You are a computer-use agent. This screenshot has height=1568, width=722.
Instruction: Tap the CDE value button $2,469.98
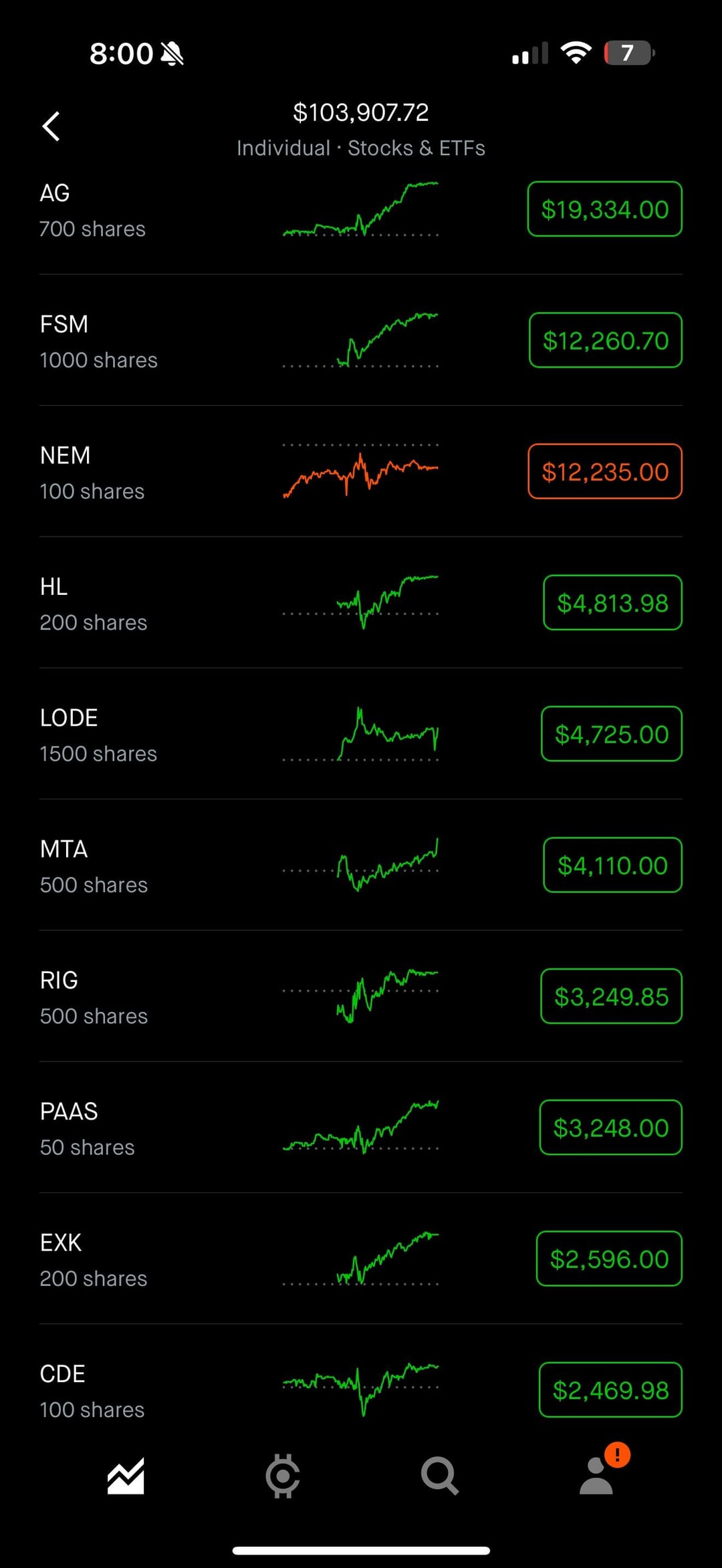pos(610,1390)
